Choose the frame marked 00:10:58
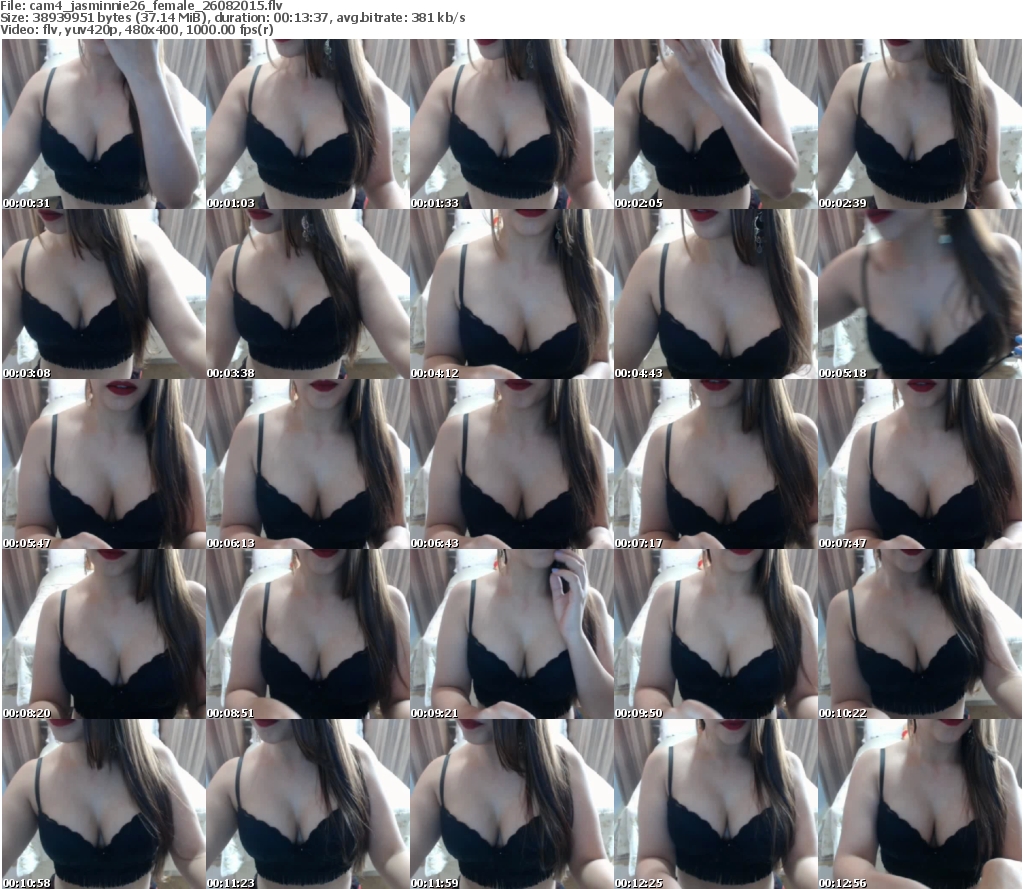Screen dimensions: 1024x889 (x=104, y=804)
